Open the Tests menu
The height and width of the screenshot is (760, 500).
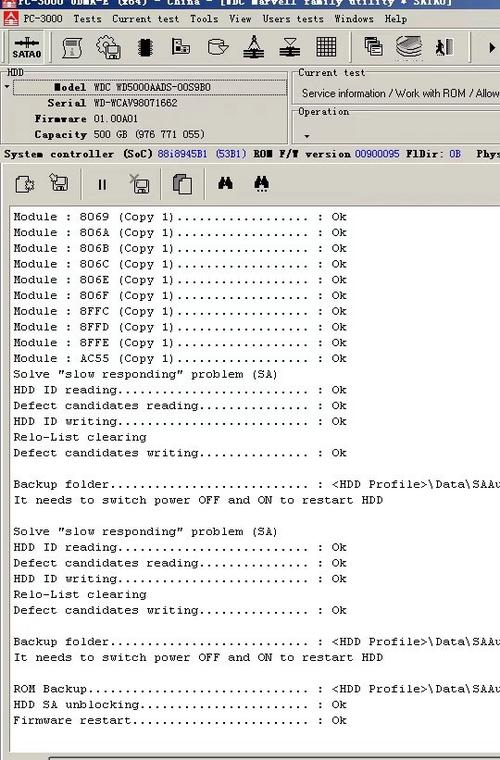87,19
